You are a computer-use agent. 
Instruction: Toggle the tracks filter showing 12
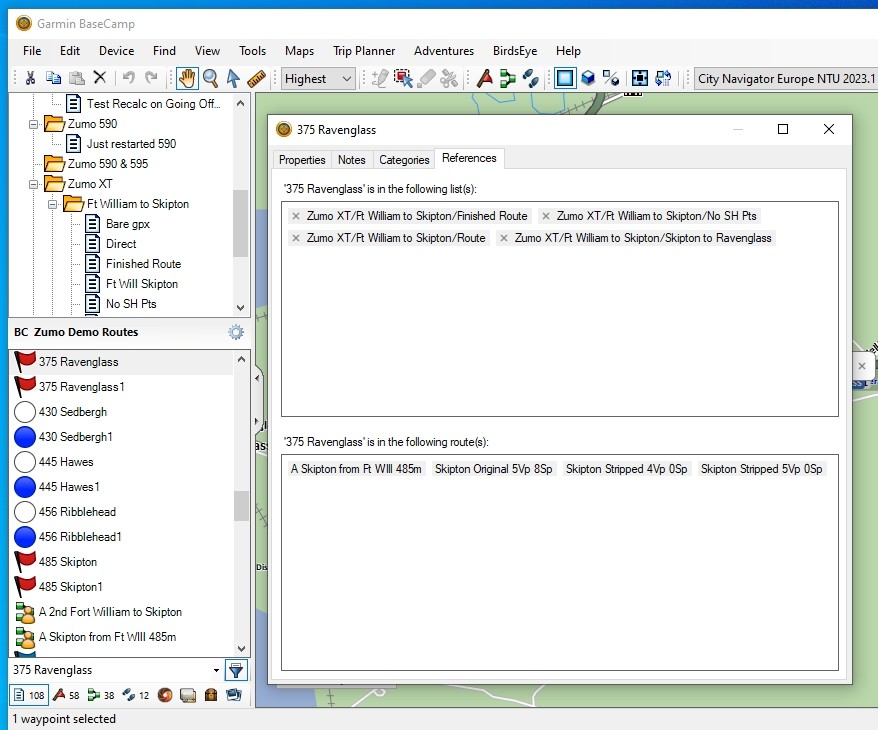click(x=136, y=695)
